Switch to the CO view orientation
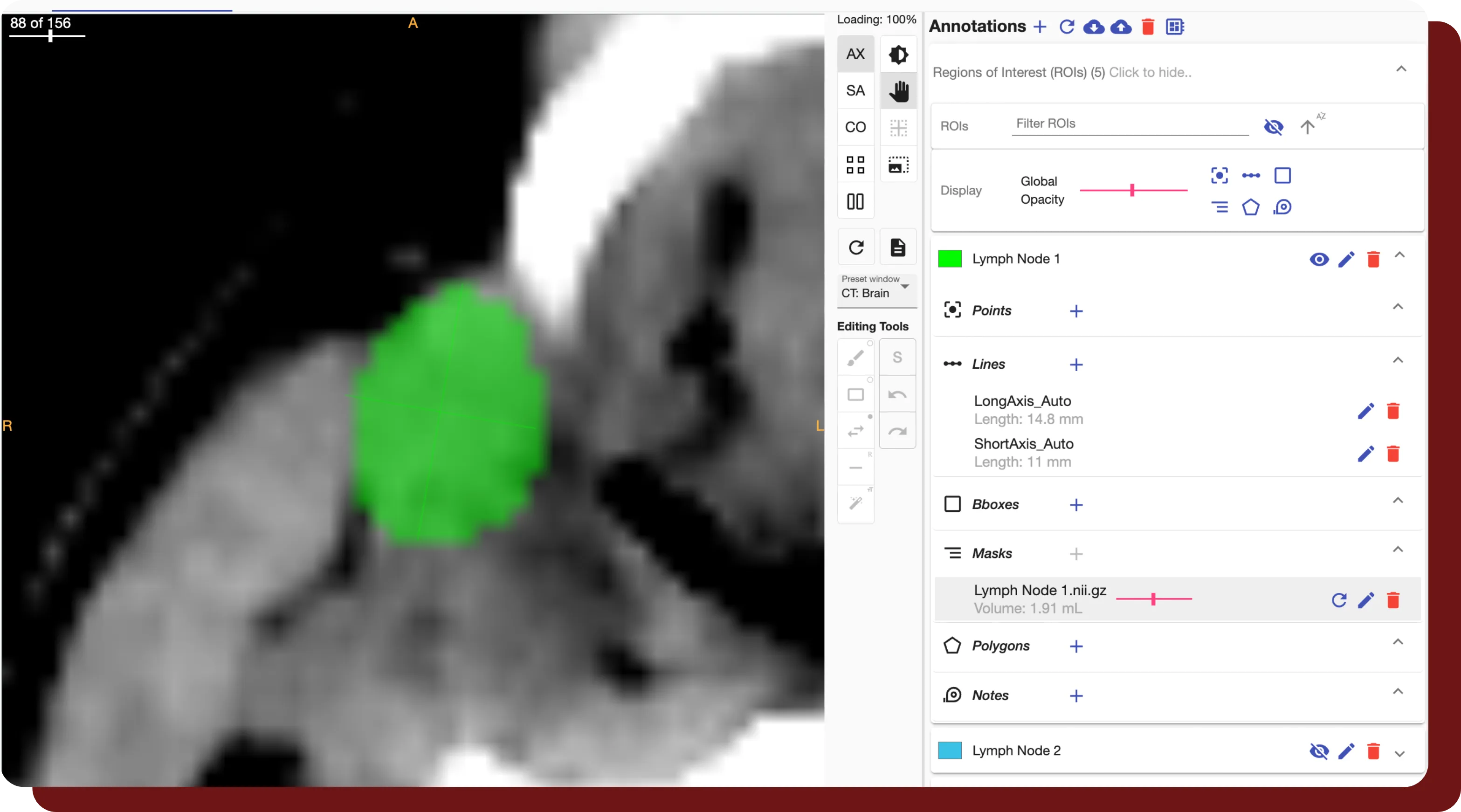 pyautogui.click(x=855, y=127)
